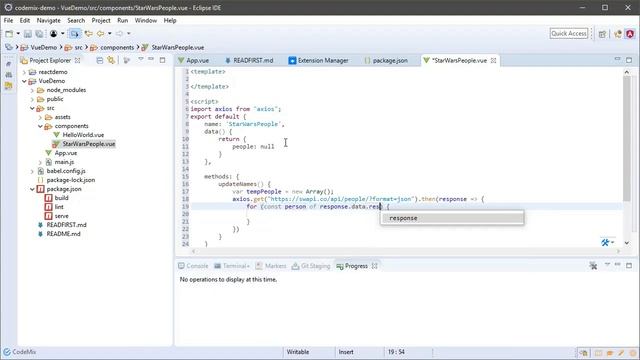Click VueDemo in the breadcrumb

click(43, 47)
